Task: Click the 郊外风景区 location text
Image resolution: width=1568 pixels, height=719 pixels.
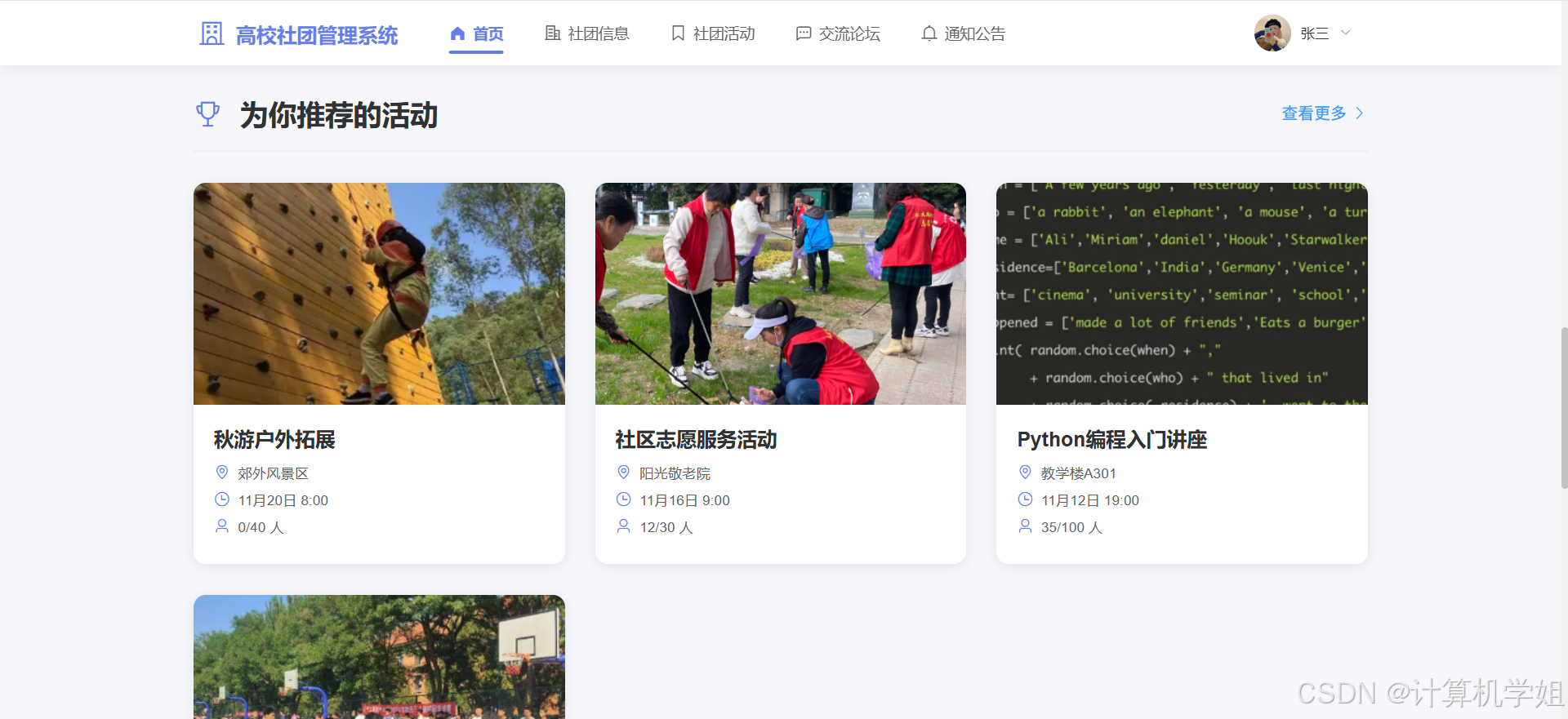Action: 273,473
